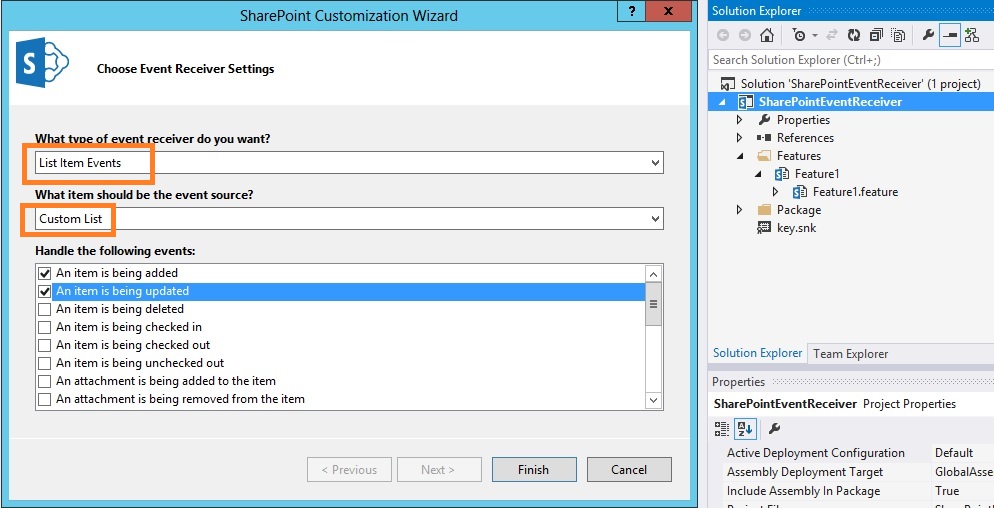Click the 'Next >' button
The image size is (994, 508).
439,470
